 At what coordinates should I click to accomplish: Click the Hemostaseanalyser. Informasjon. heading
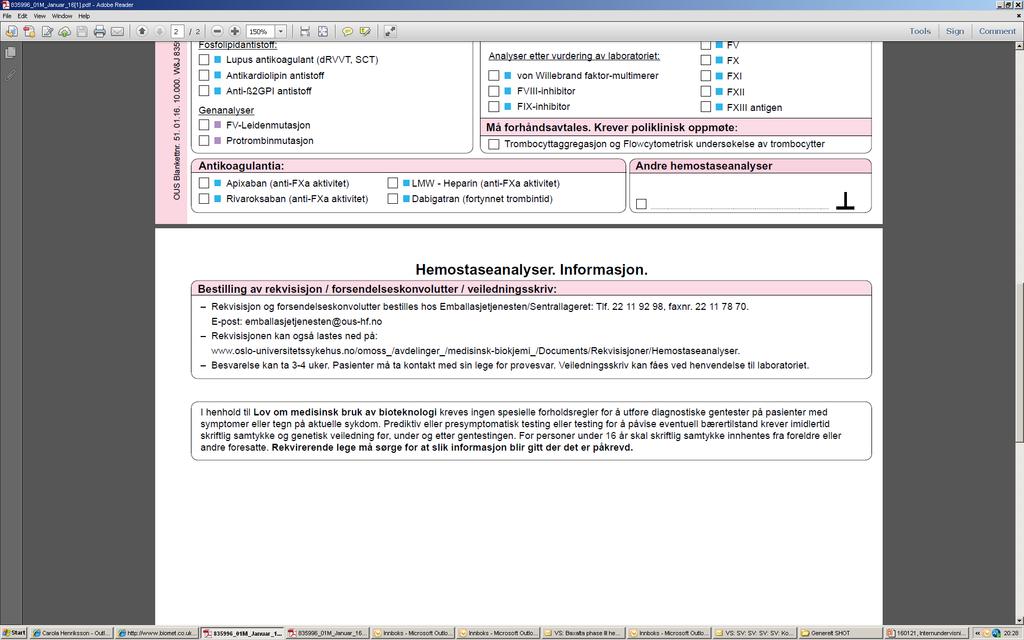(x=532, y=270)
